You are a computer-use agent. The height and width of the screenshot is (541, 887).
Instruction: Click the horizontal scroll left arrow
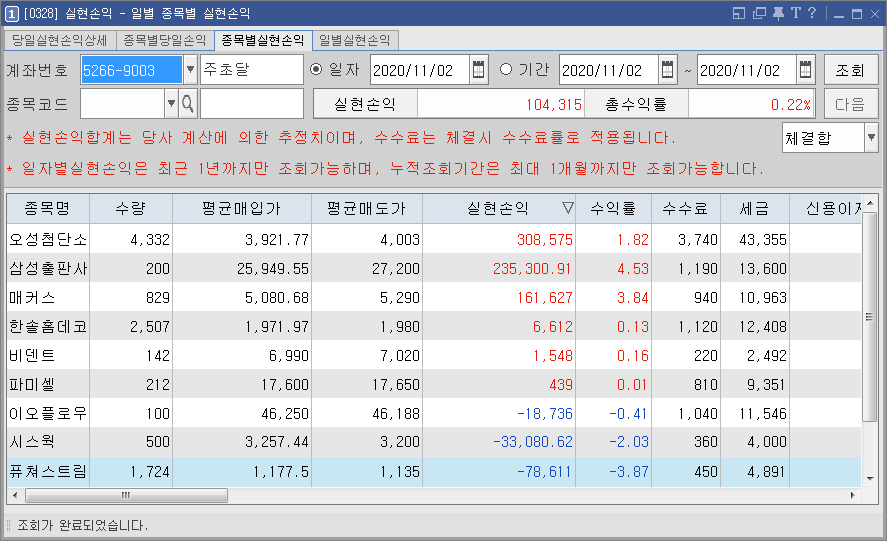(x=15, y=495)
